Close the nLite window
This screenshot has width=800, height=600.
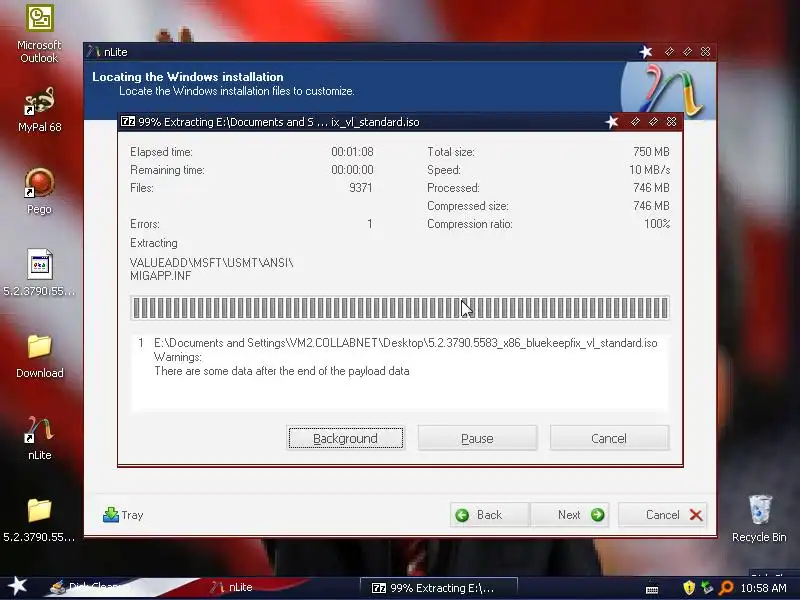705,52
